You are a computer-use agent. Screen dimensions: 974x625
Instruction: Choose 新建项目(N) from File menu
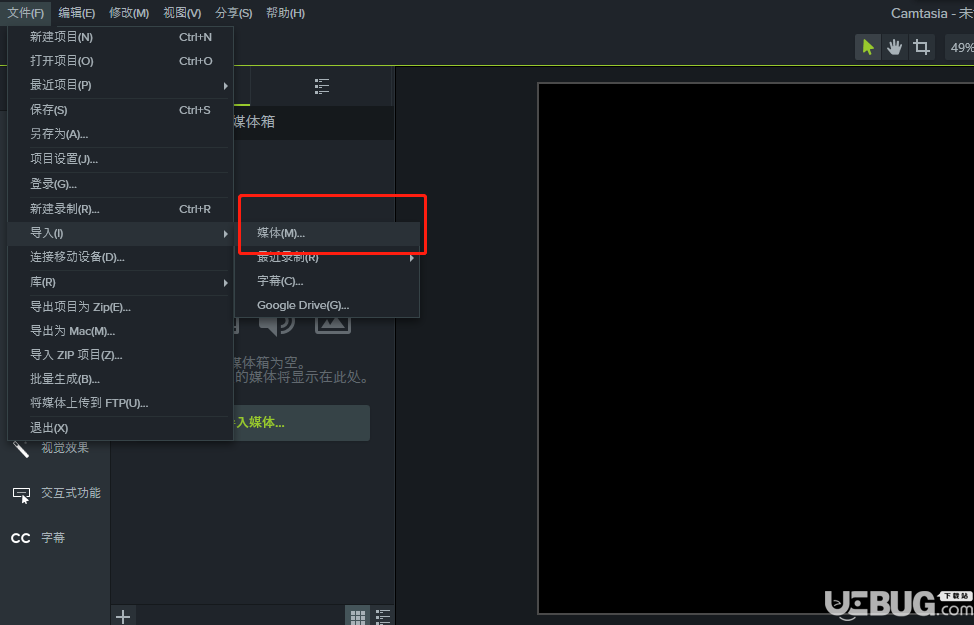point(121,37)
